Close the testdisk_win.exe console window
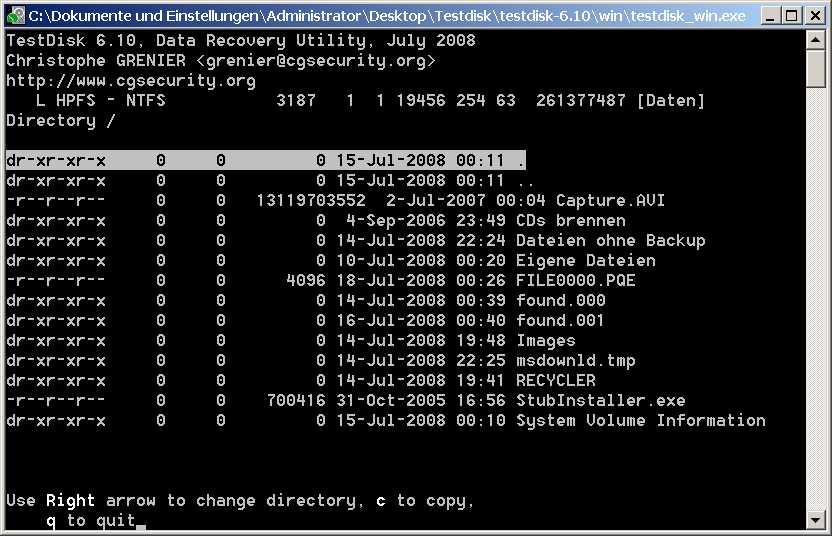The image size is (832, 536). [815, 16]
